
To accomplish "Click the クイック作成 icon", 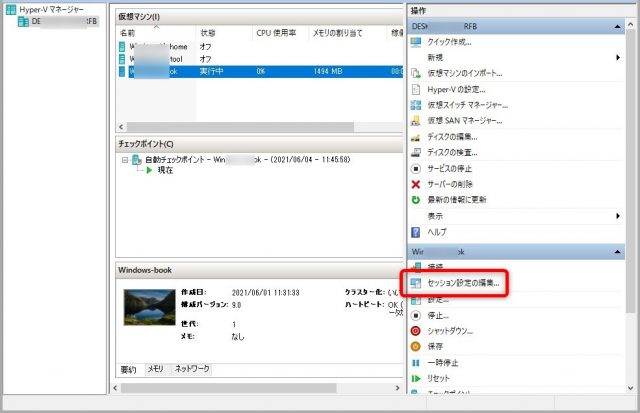I will pyautogui.click(x=416, y=42).
